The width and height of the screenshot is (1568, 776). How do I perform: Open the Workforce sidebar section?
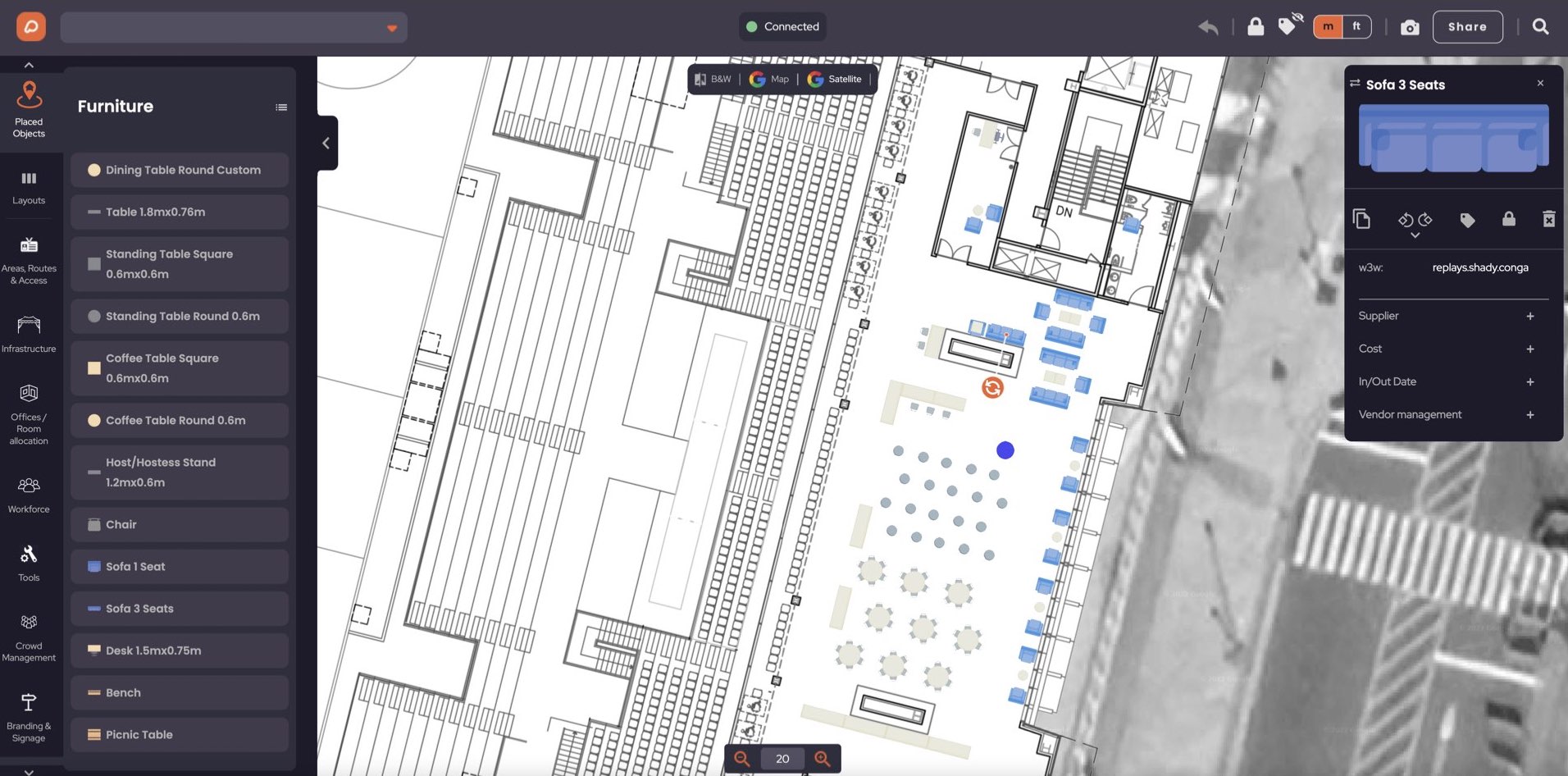pos(29,495)
